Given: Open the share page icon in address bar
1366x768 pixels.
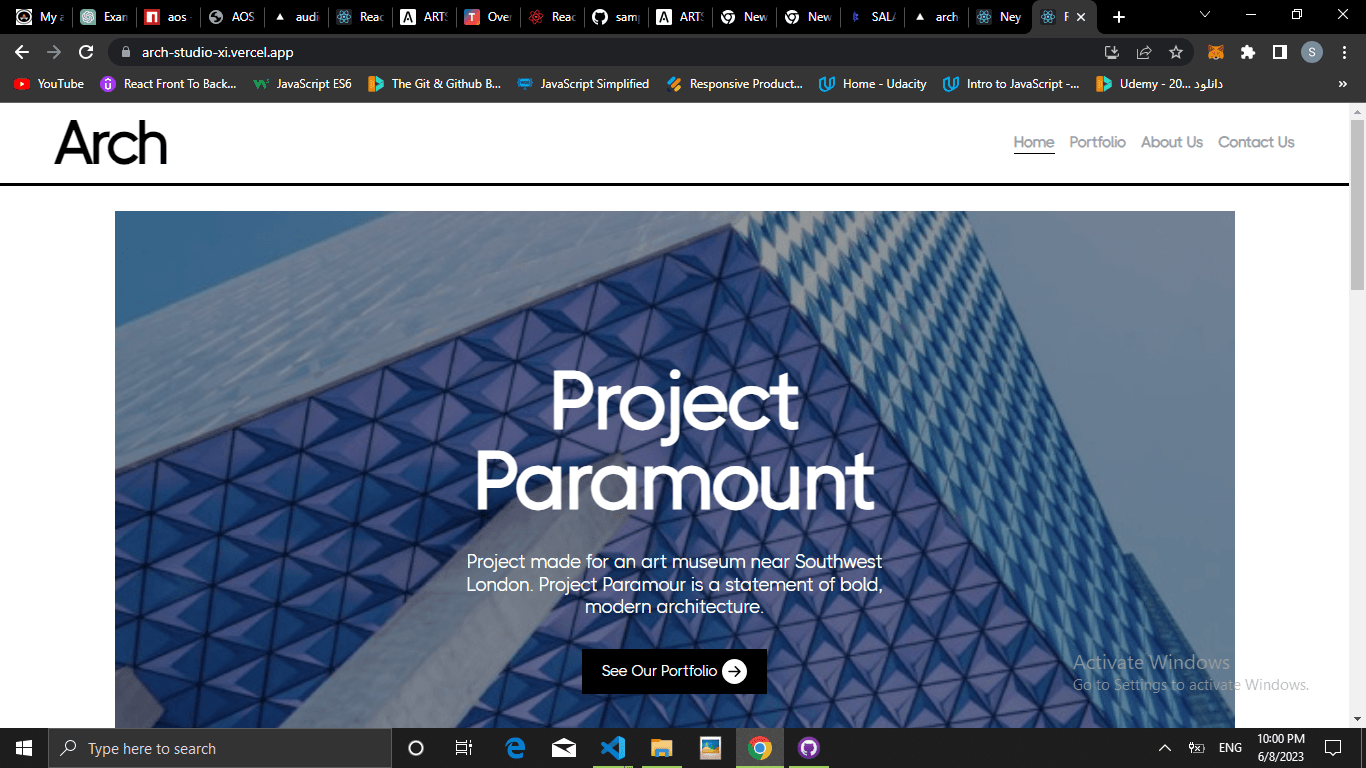Looking at the screenshot, I should tap(1144, 52).
